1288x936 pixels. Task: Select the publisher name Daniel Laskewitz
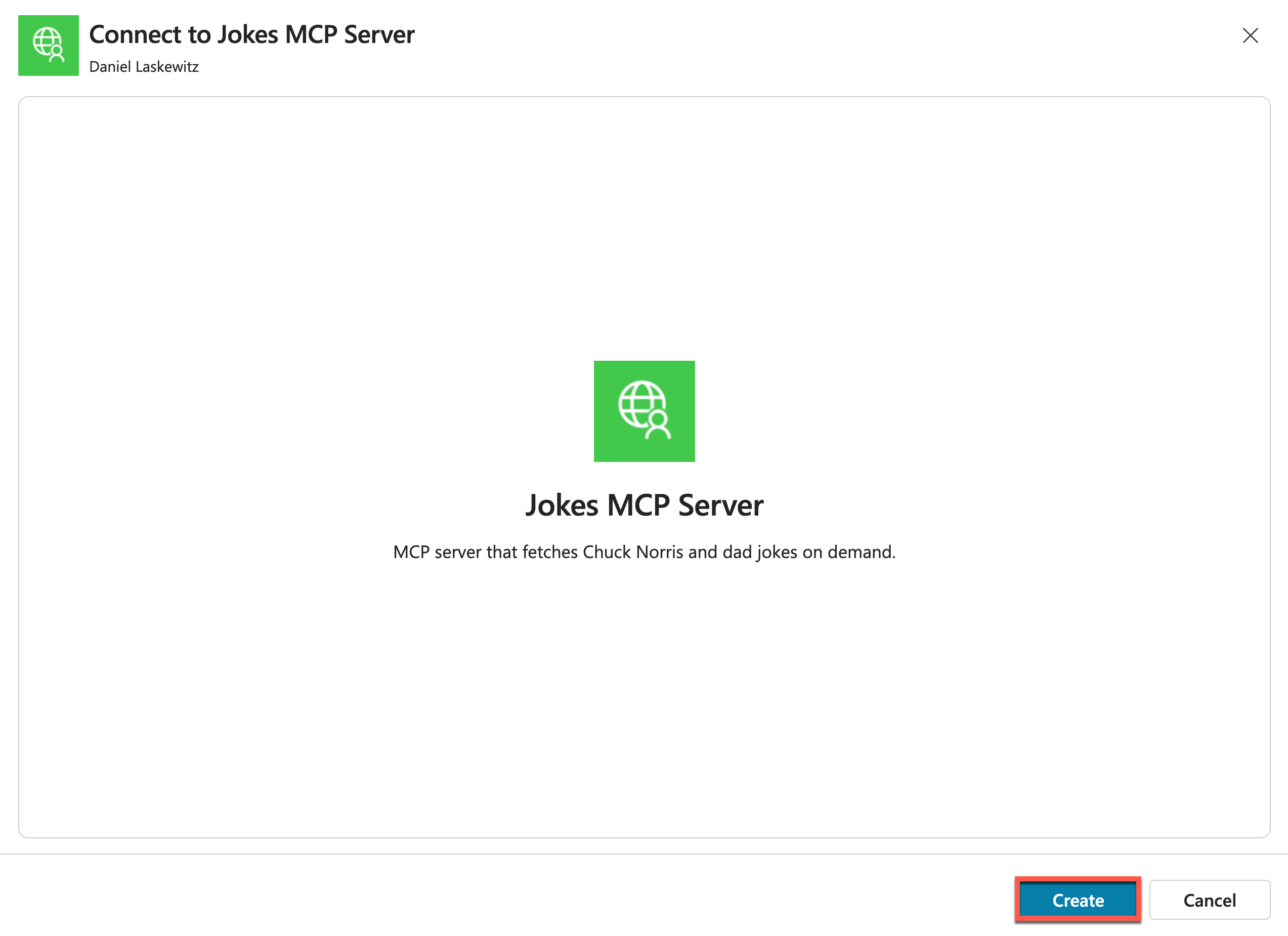(x=144, y=66)
